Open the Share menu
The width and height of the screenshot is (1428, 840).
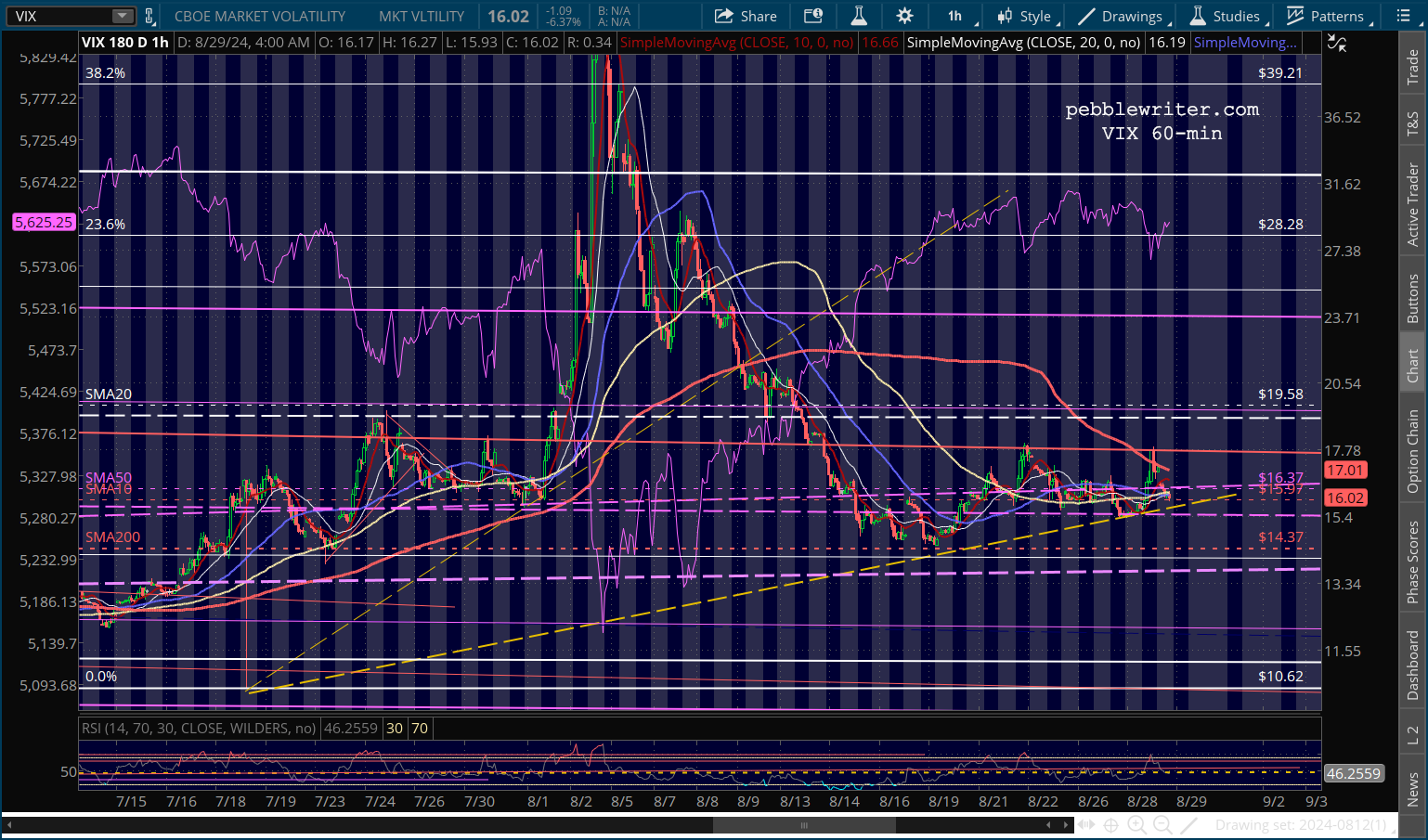pyautogui.click(x=746, y=16)
